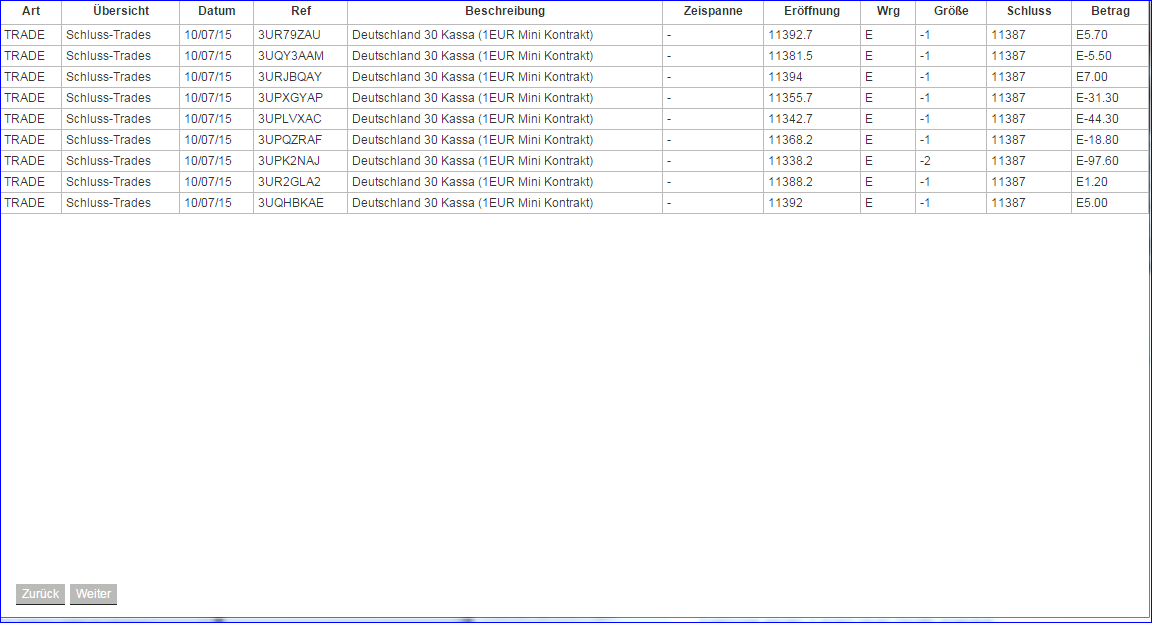Click the Weiter button
Image resolution: width=1152 pixels, height=623 pixels.
93,594
